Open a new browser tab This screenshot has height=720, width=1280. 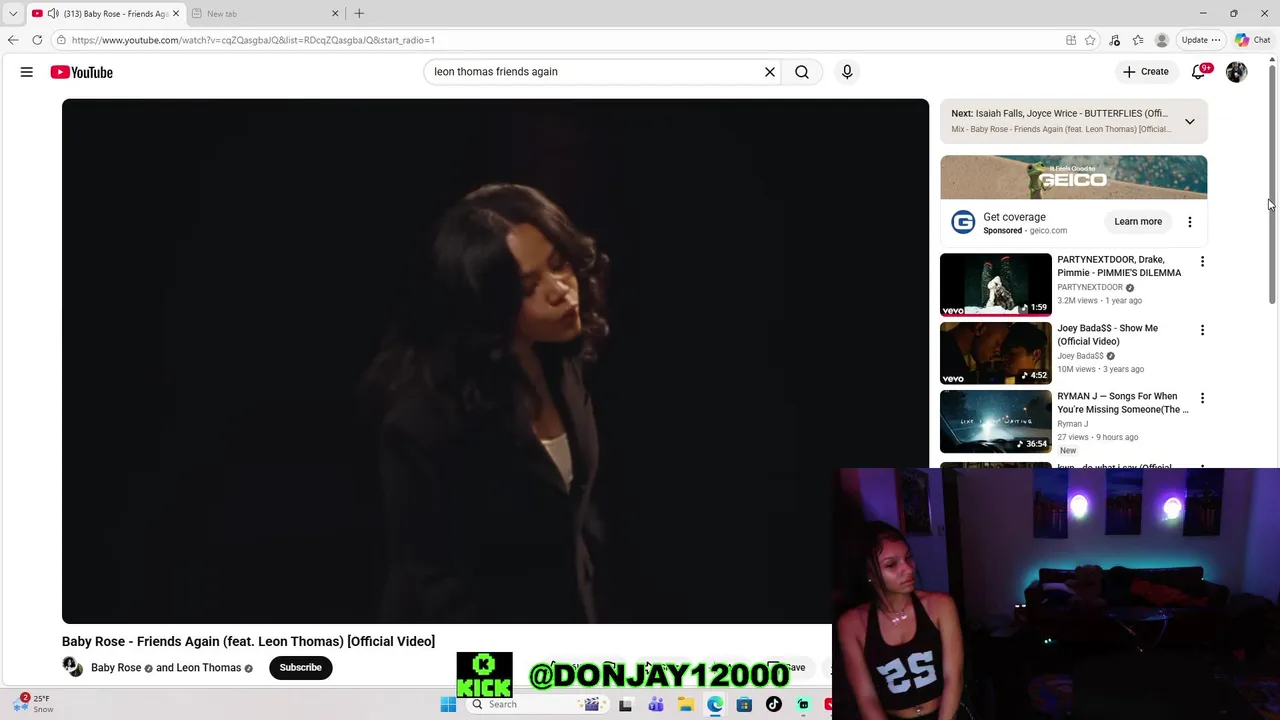pos(359,13)
